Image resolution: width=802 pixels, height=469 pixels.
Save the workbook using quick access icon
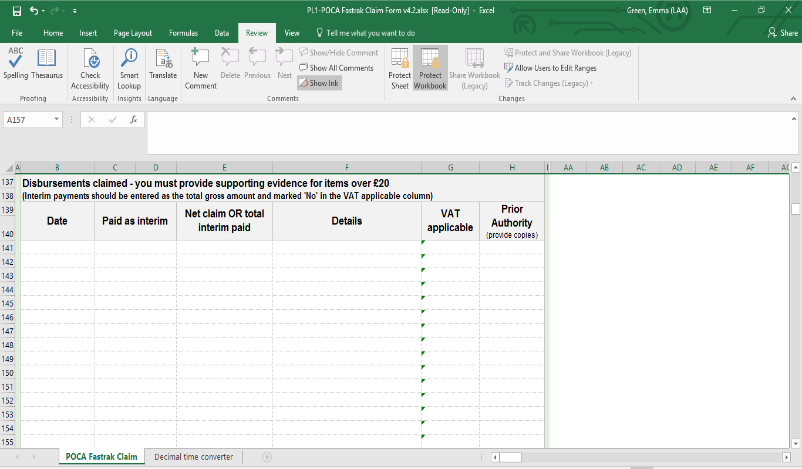[16, 11]
